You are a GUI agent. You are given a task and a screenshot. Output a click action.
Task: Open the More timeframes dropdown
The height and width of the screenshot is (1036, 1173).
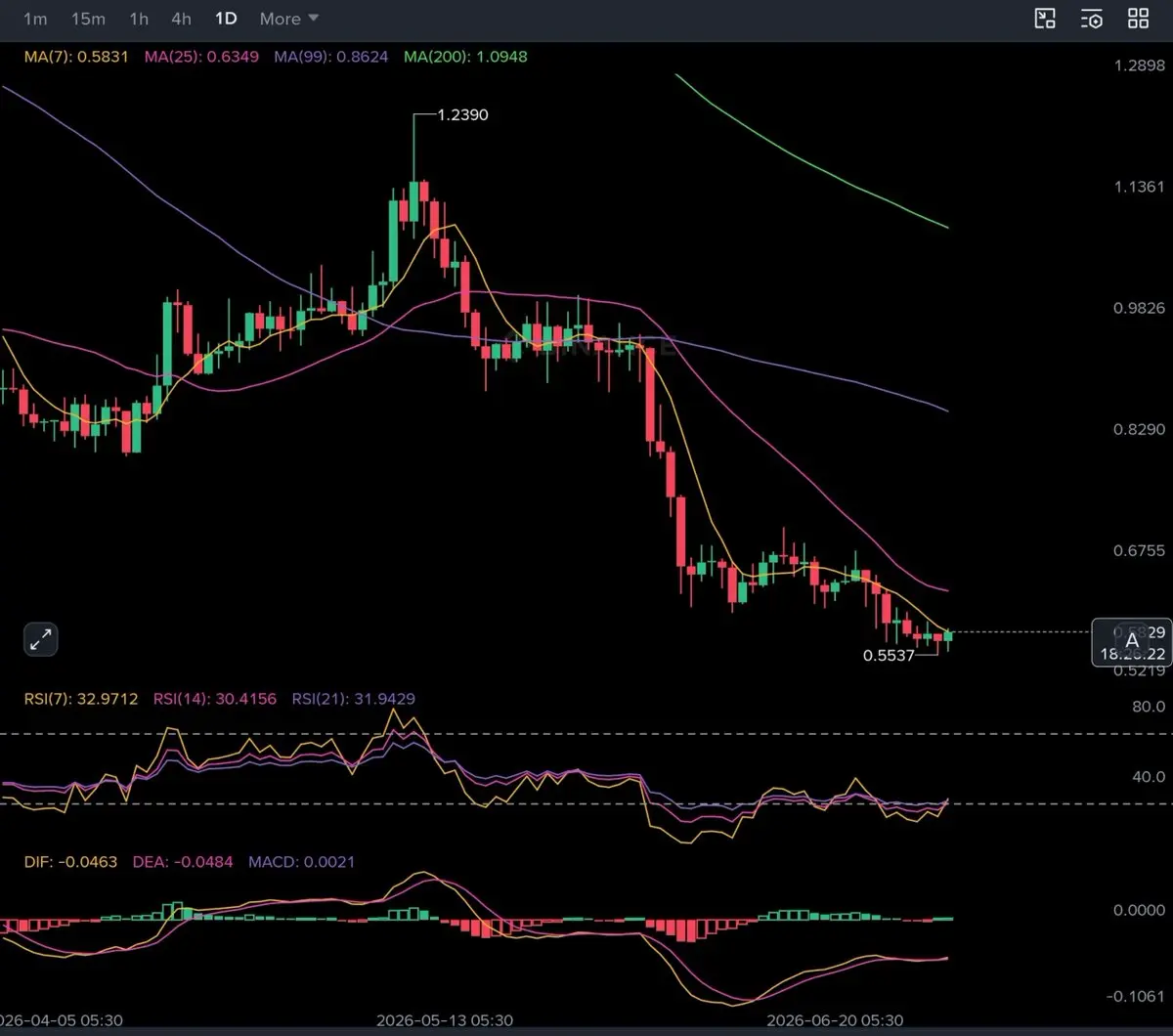289,19
